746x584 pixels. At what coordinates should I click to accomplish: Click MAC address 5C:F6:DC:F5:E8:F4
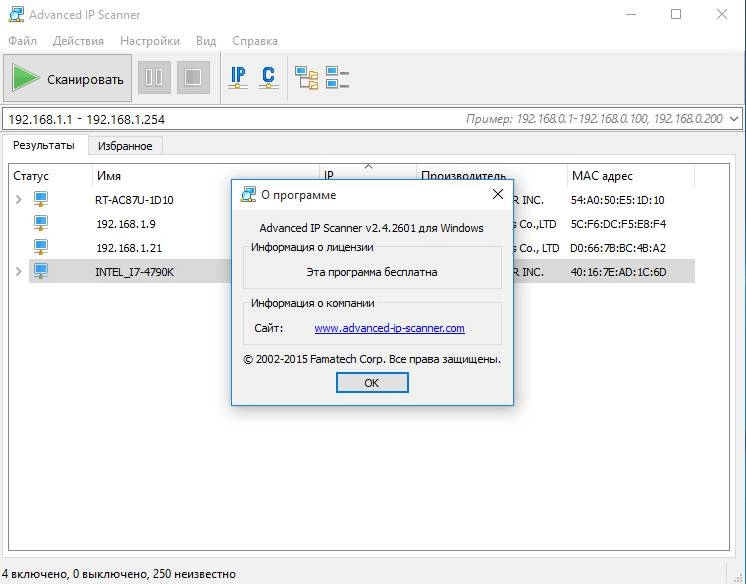(618, 224)
